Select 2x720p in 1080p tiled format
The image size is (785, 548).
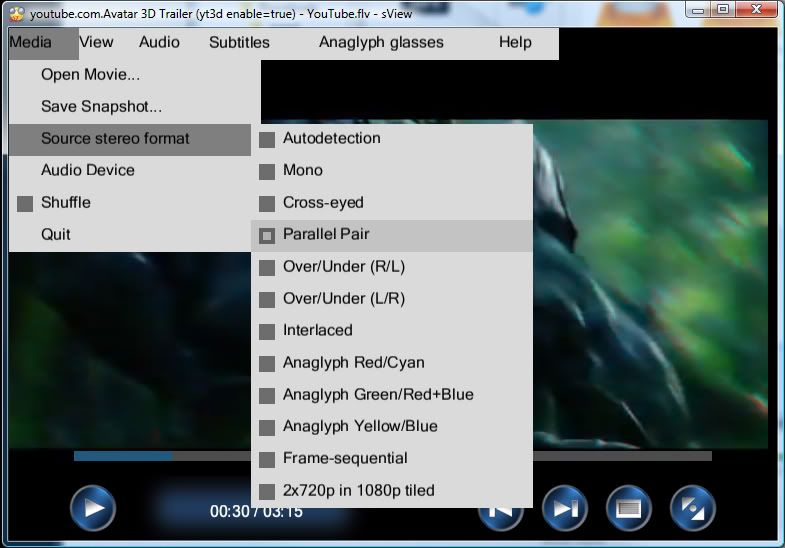392,490
